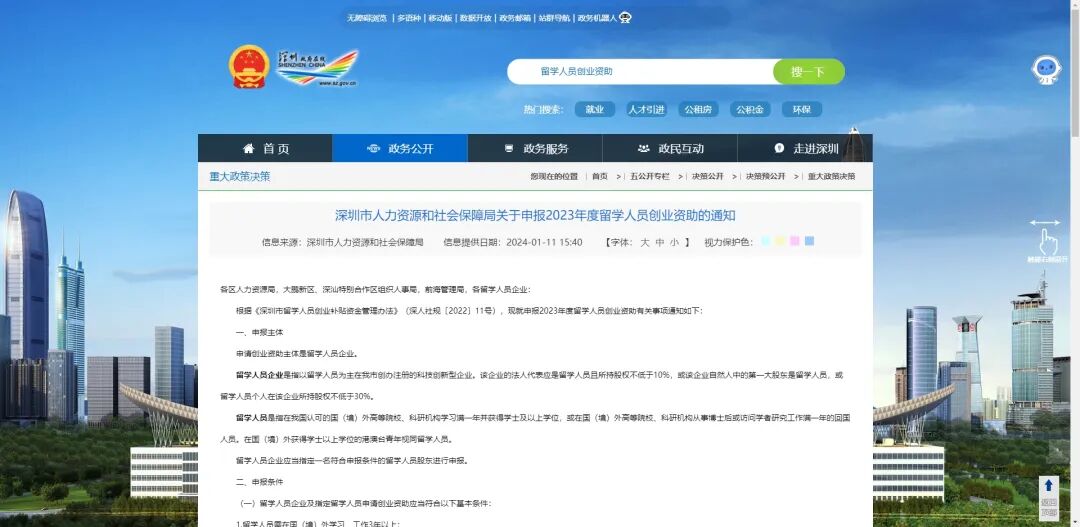Open the 政务服务 navigation tab
1080x527 pixels.
(x=535, y=148)
